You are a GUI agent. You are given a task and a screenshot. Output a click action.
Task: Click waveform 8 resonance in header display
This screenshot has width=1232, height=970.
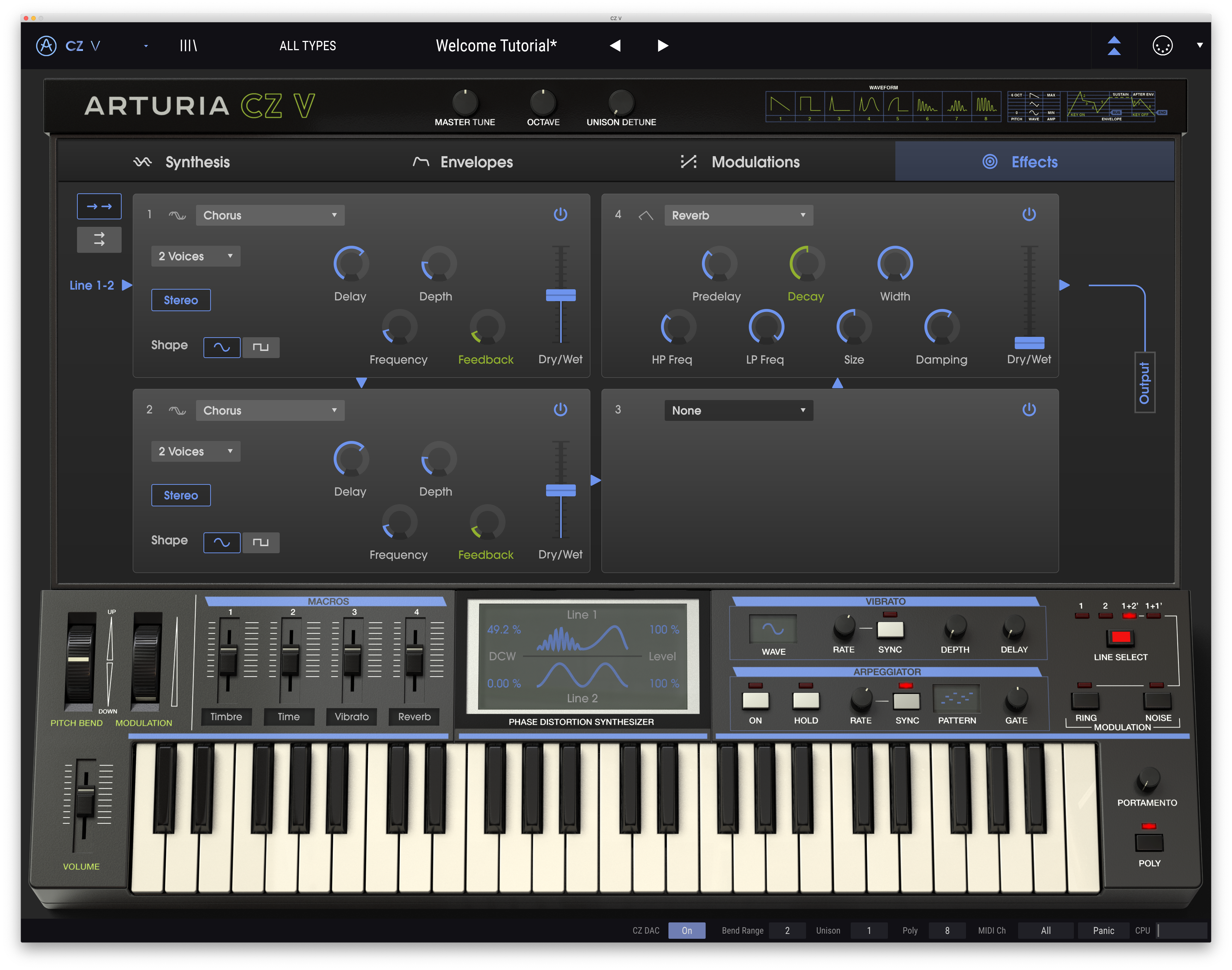[986, 106]
